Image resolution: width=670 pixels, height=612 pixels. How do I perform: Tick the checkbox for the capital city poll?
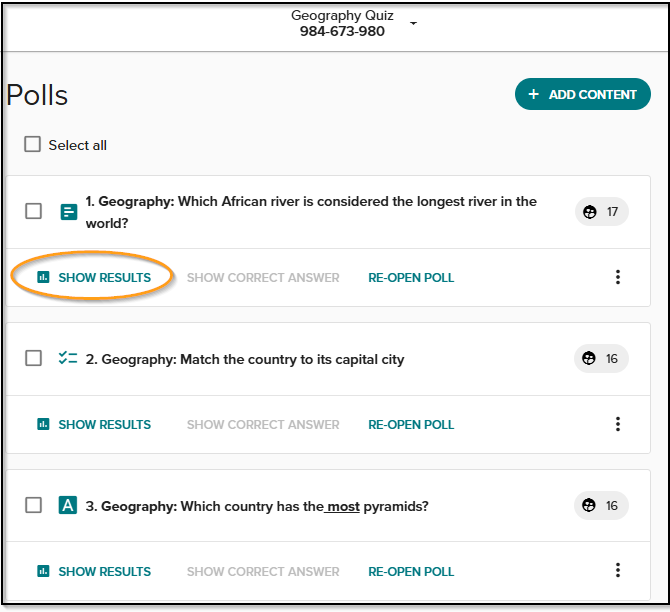[x=34, y=358]
